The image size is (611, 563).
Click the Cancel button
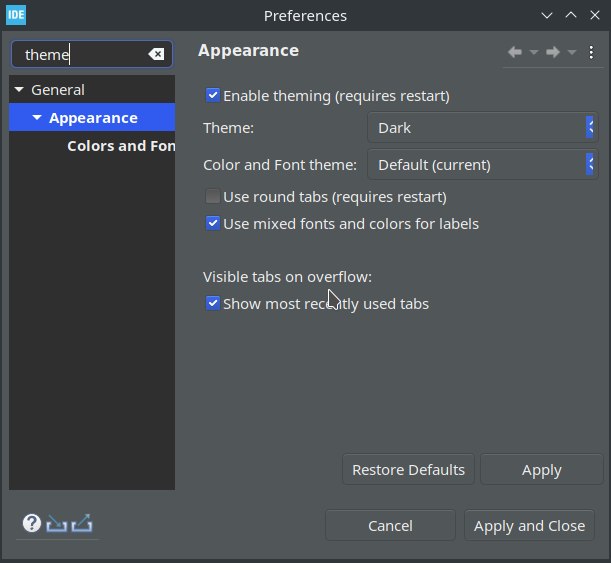390,526
